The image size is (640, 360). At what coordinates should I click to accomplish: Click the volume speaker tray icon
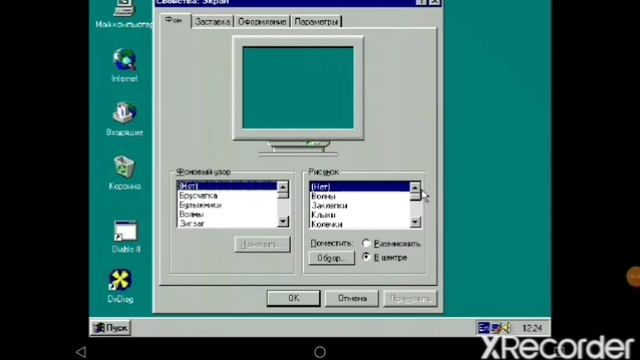click(507, 327)
